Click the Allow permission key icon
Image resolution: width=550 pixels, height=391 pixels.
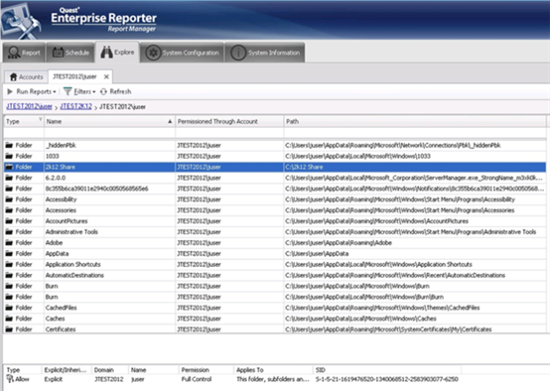tap(10, 379)
